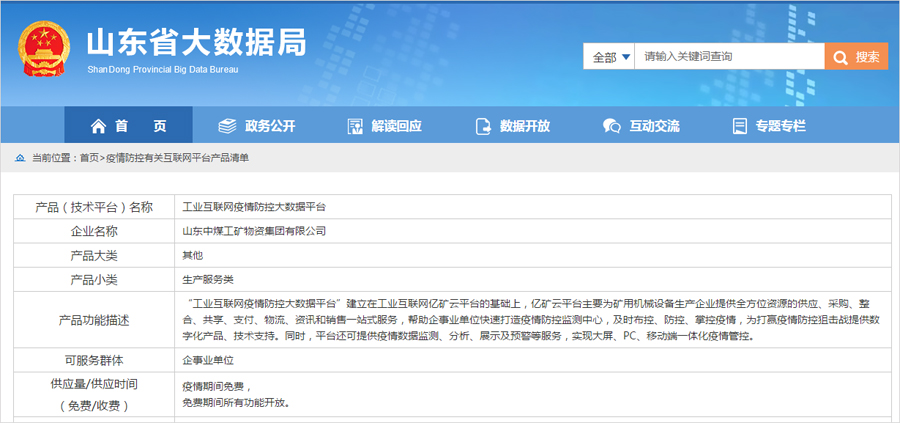The width and height of the screenshot is (900, 423).
Task: Focus the keyword search input field
Action: tap(730, 57)
